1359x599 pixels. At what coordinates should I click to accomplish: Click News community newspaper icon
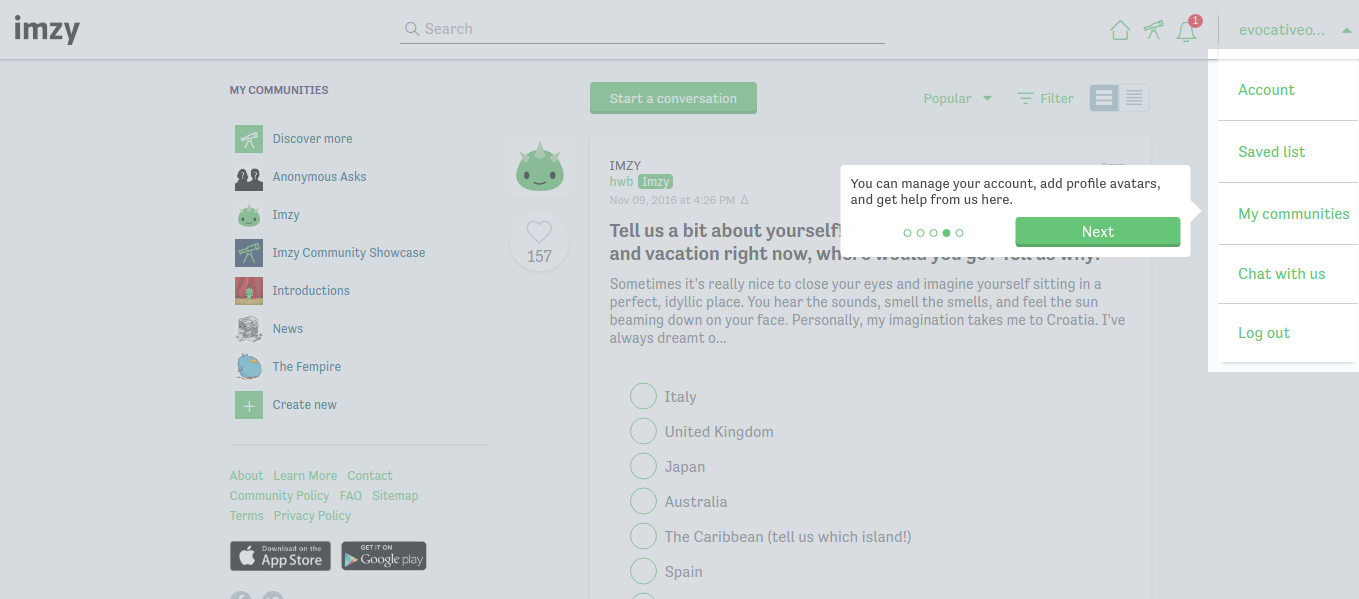coord(249,329)
